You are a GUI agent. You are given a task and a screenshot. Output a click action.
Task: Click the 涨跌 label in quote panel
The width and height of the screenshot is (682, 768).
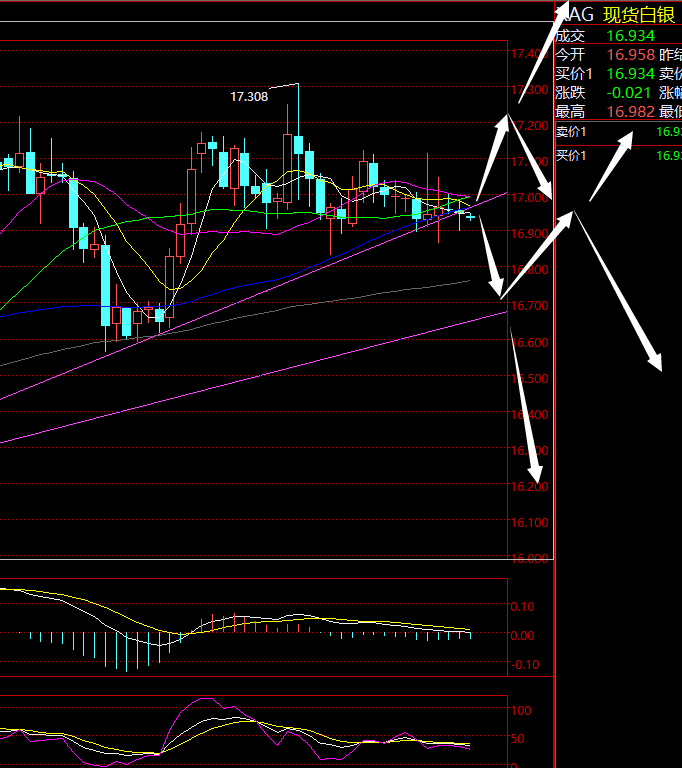(570, 93)
